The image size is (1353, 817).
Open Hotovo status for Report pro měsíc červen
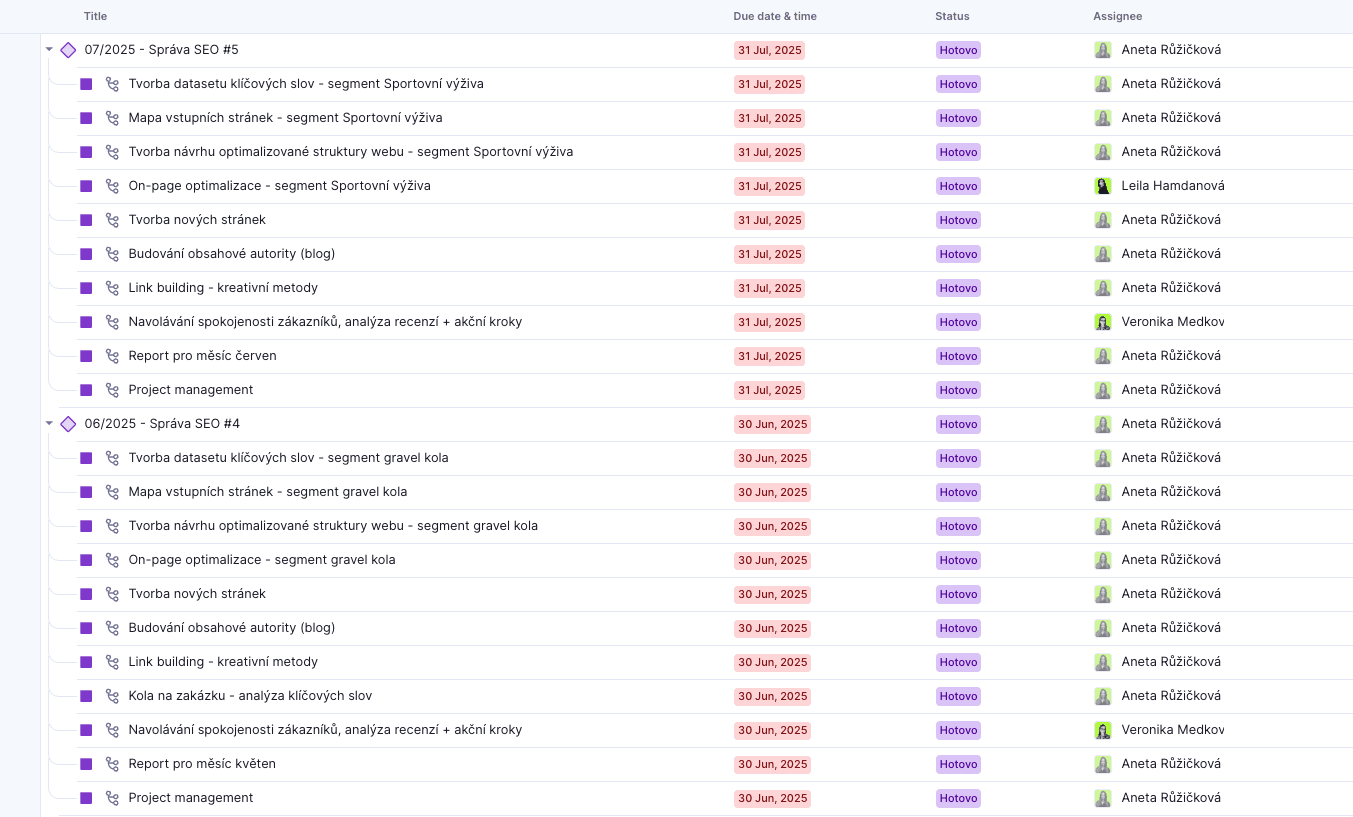click(958, 356)
